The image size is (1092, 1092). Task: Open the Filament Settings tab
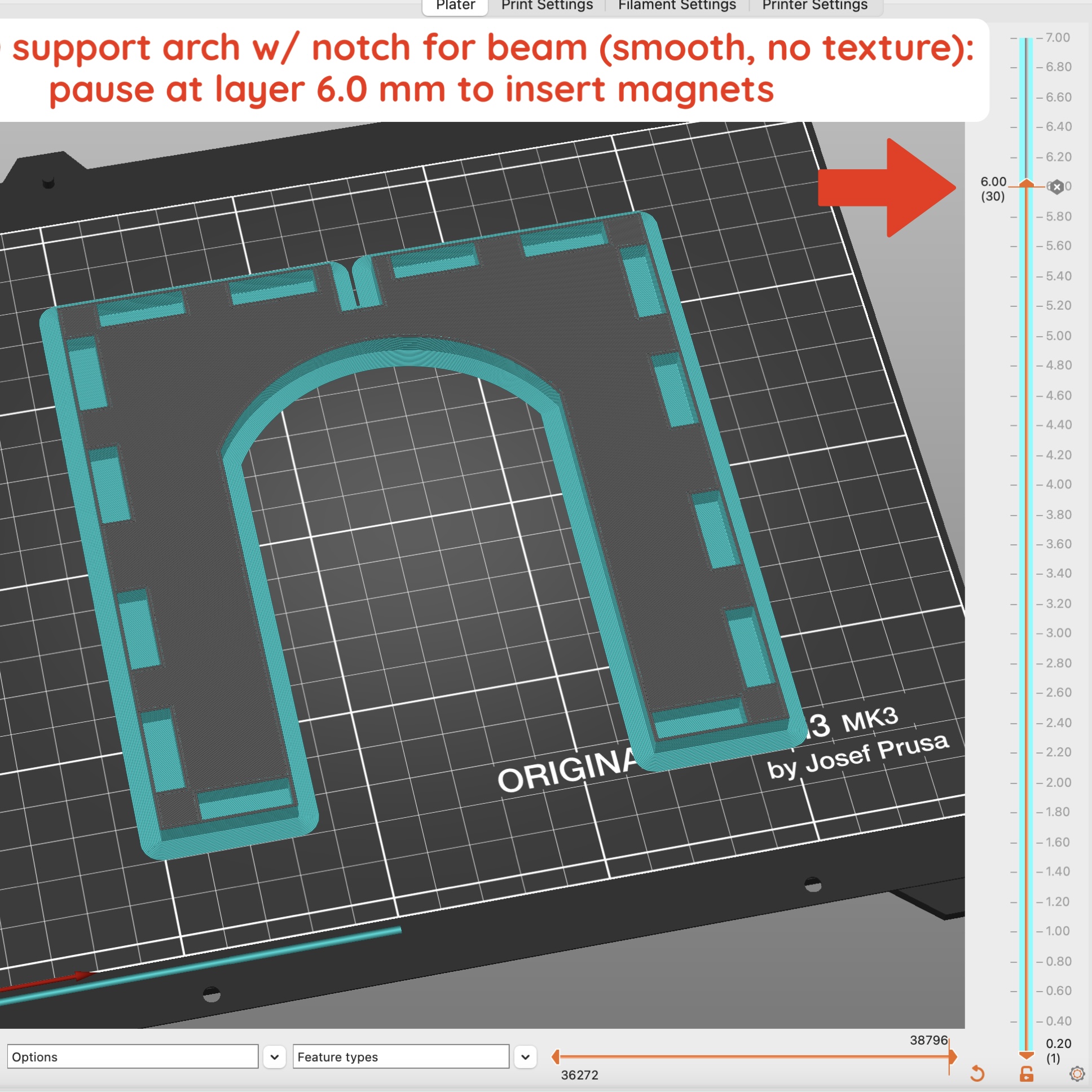click(x=676, y=6)
